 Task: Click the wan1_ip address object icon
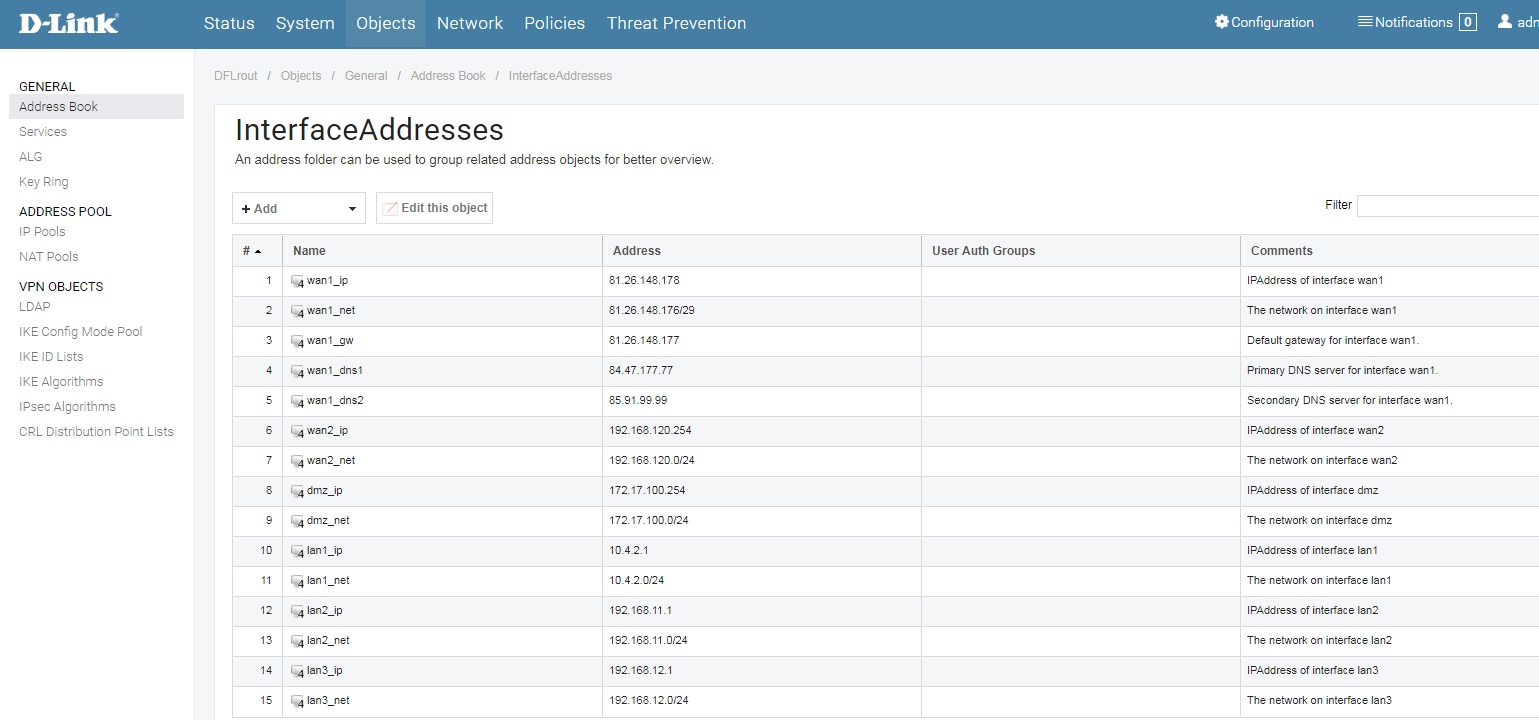(297, 281)
